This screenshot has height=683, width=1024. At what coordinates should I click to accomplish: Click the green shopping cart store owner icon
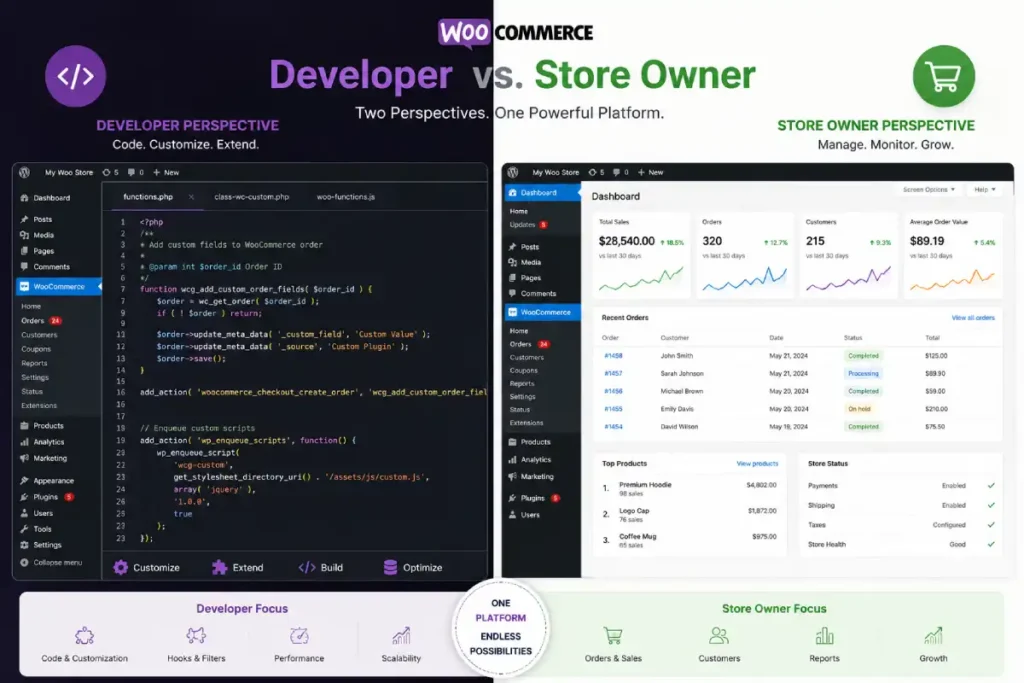tap(944, 76)
